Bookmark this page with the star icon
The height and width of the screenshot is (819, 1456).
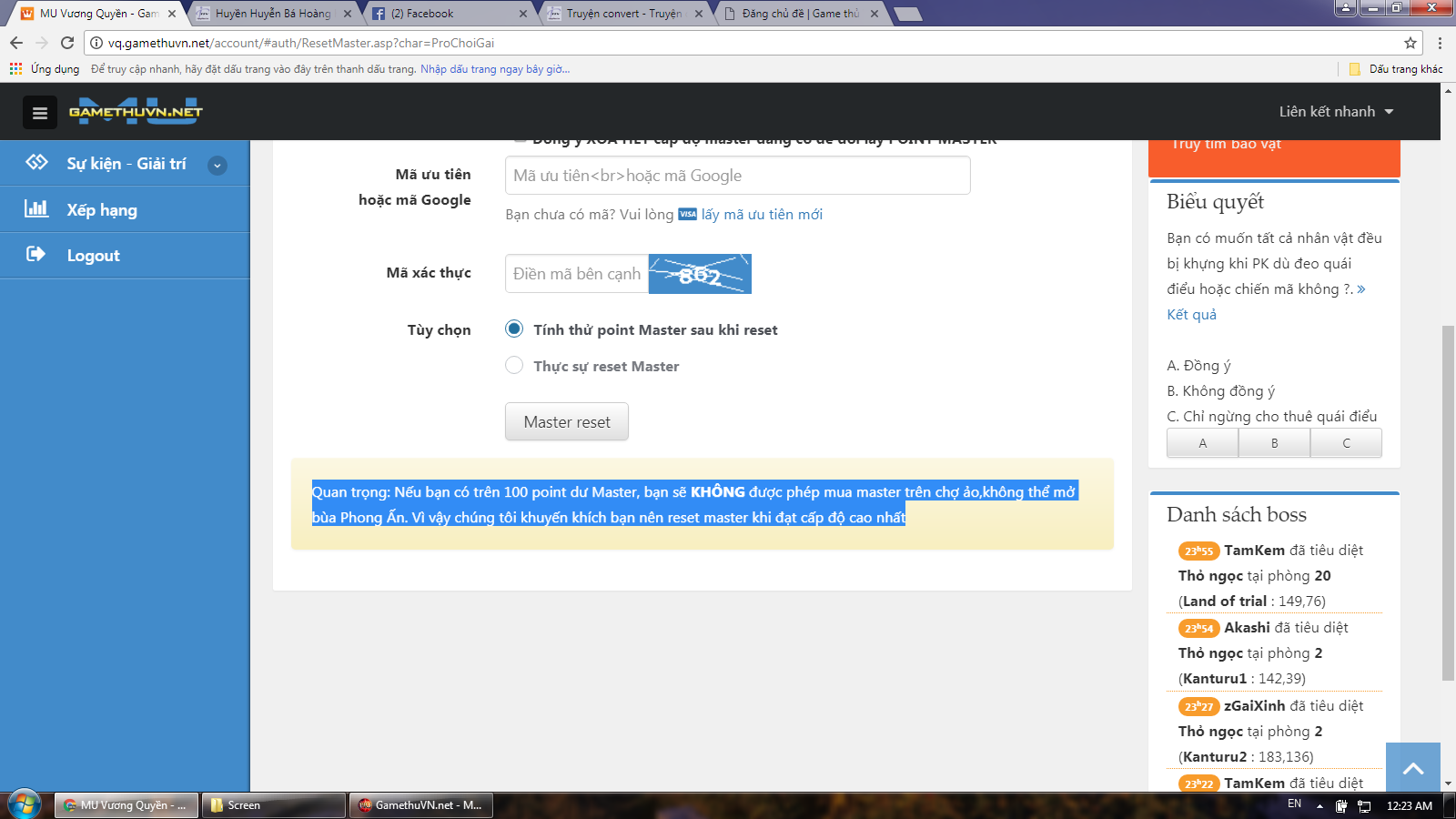[x=1410, y=43]
